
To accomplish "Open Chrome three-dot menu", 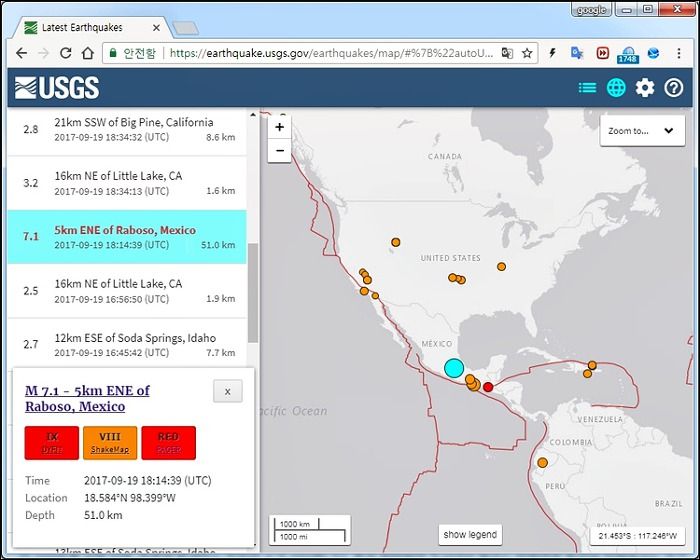I will 679,53.
